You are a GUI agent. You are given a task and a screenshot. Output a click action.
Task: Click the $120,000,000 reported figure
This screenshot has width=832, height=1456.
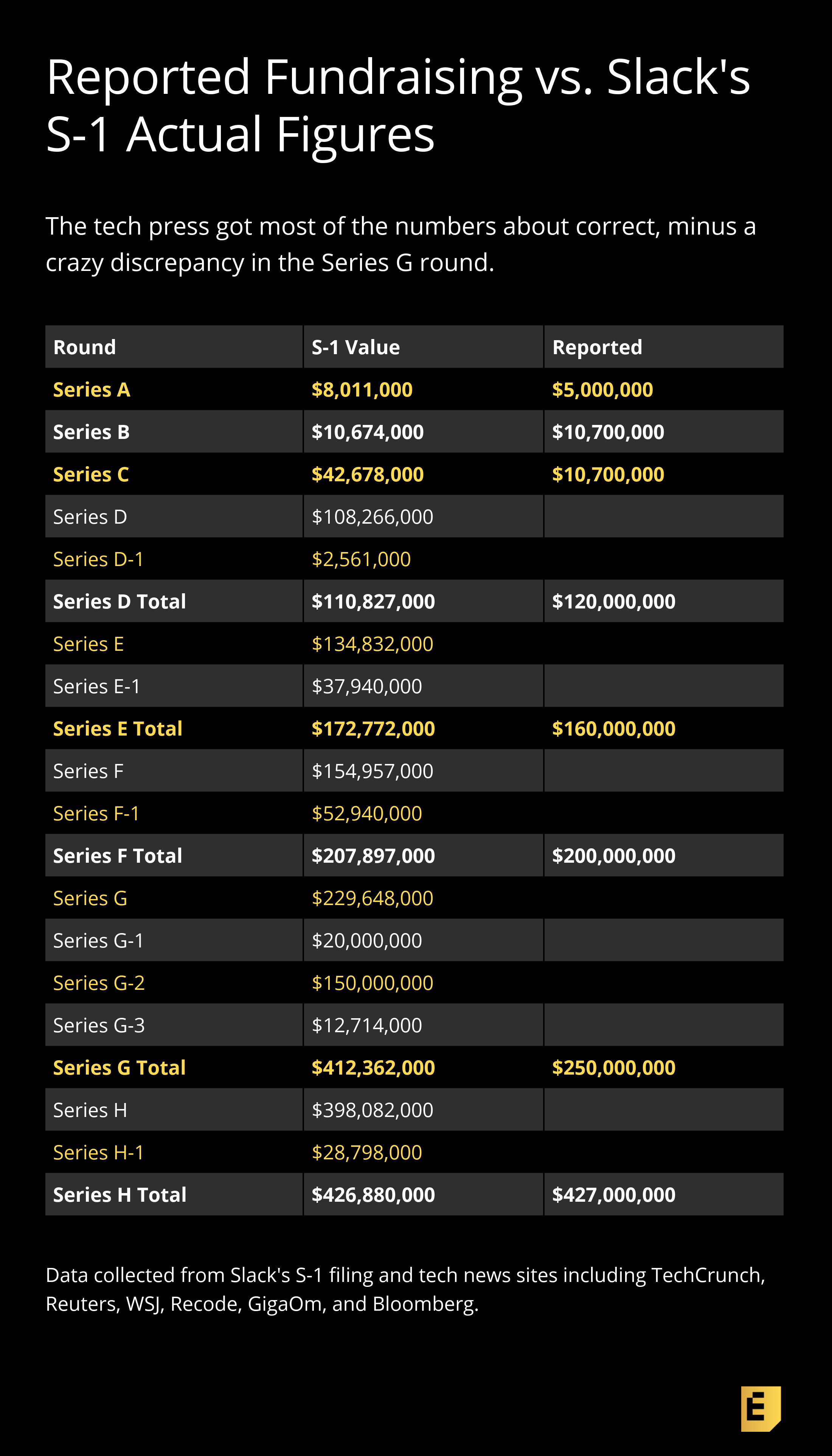tap(614, 601)
